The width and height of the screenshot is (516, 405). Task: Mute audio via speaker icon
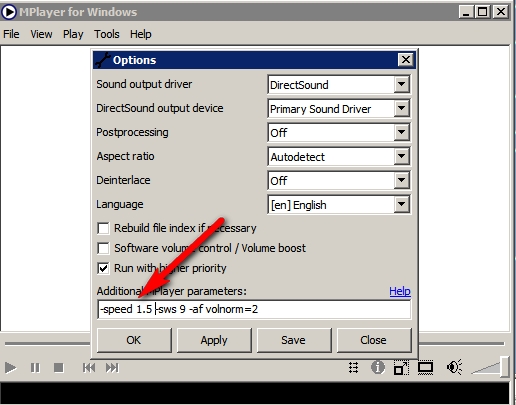point(454,367)
